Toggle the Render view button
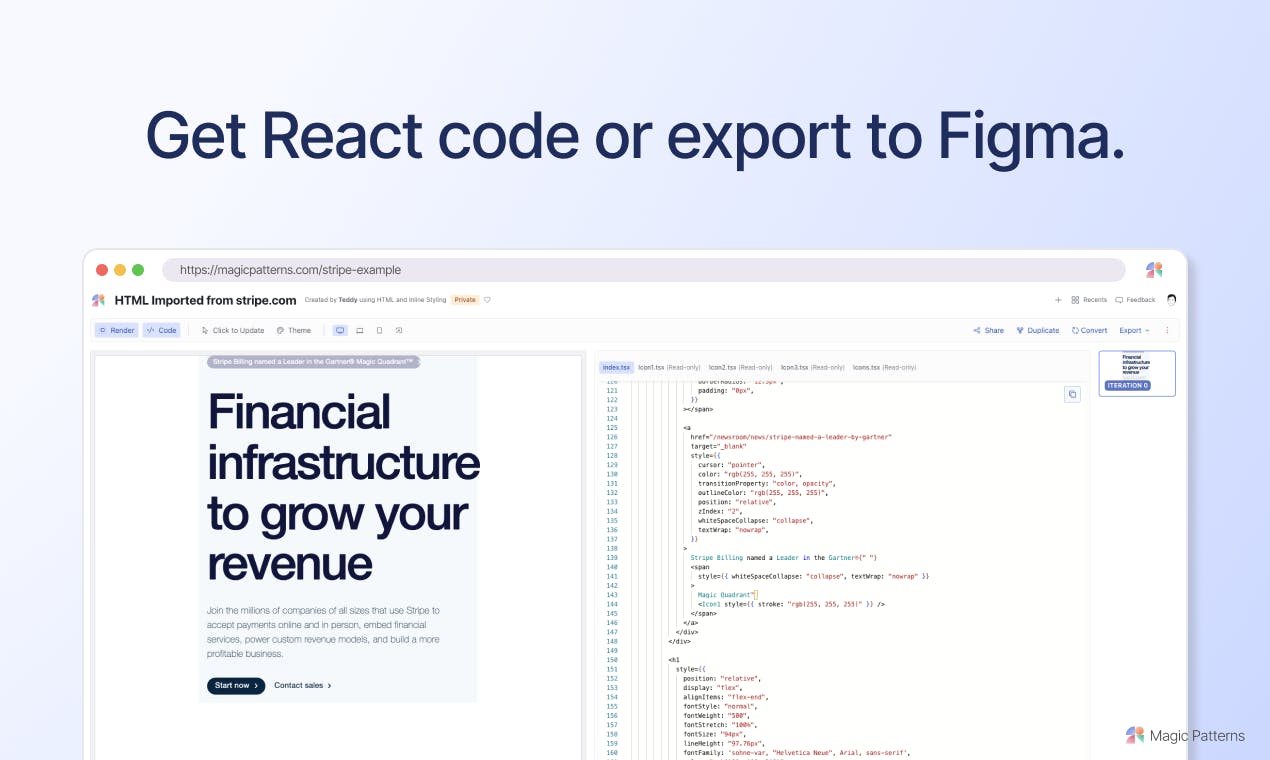 [x=117, y=330]
